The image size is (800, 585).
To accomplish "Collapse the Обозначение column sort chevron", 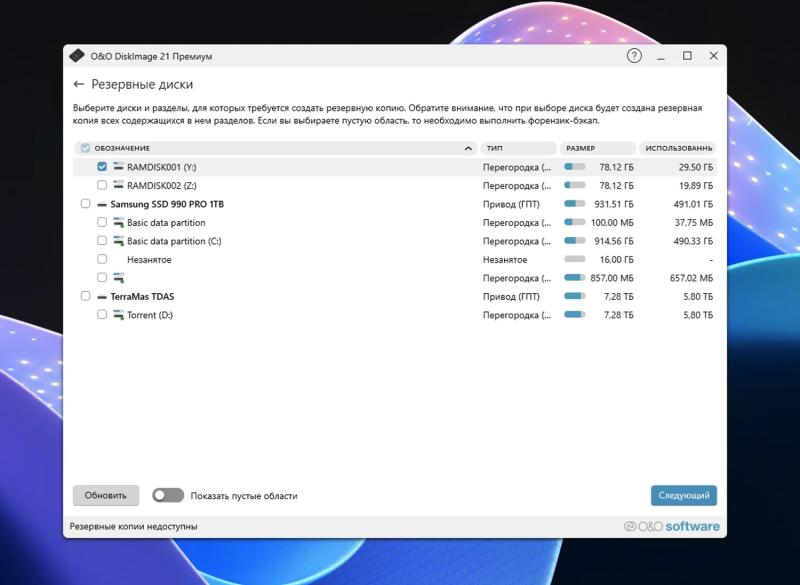I will click(467, 148).
